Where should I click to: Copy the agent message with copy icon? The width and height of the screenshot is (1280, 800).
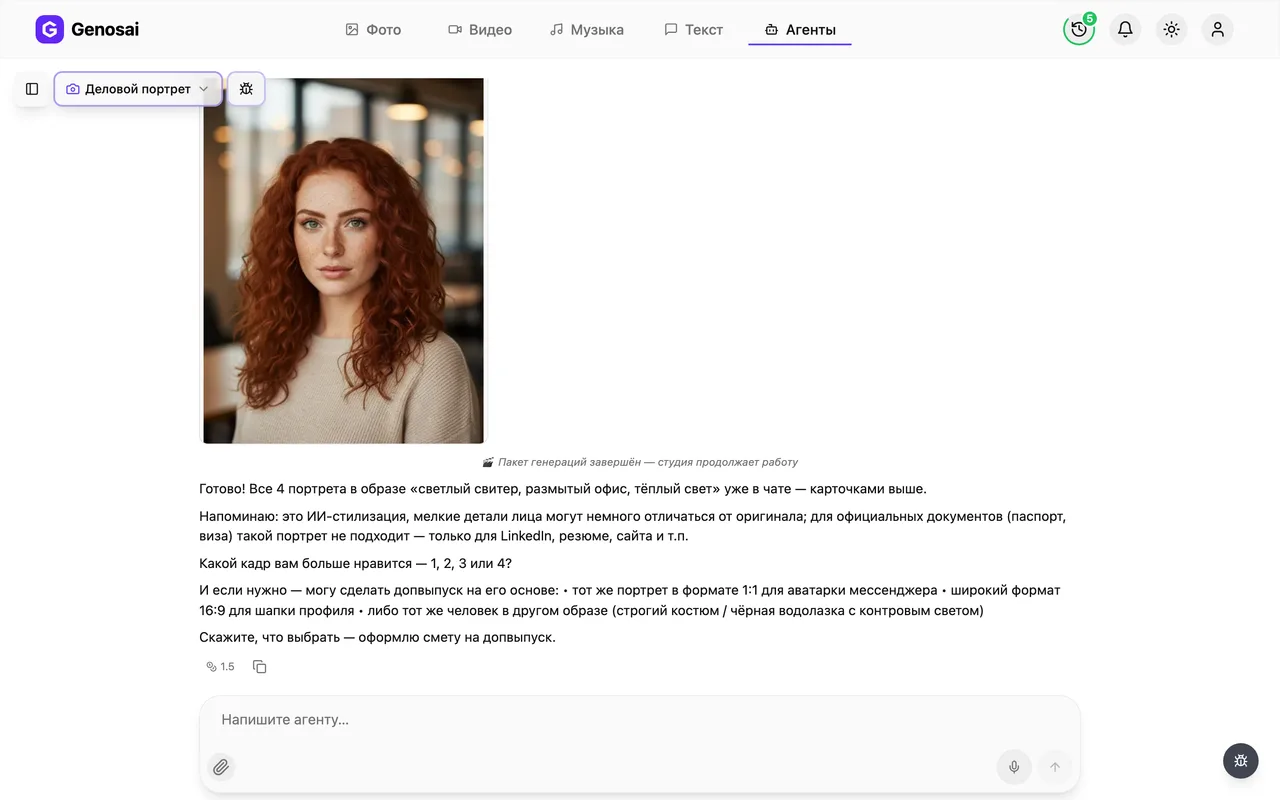coord(260,667)
